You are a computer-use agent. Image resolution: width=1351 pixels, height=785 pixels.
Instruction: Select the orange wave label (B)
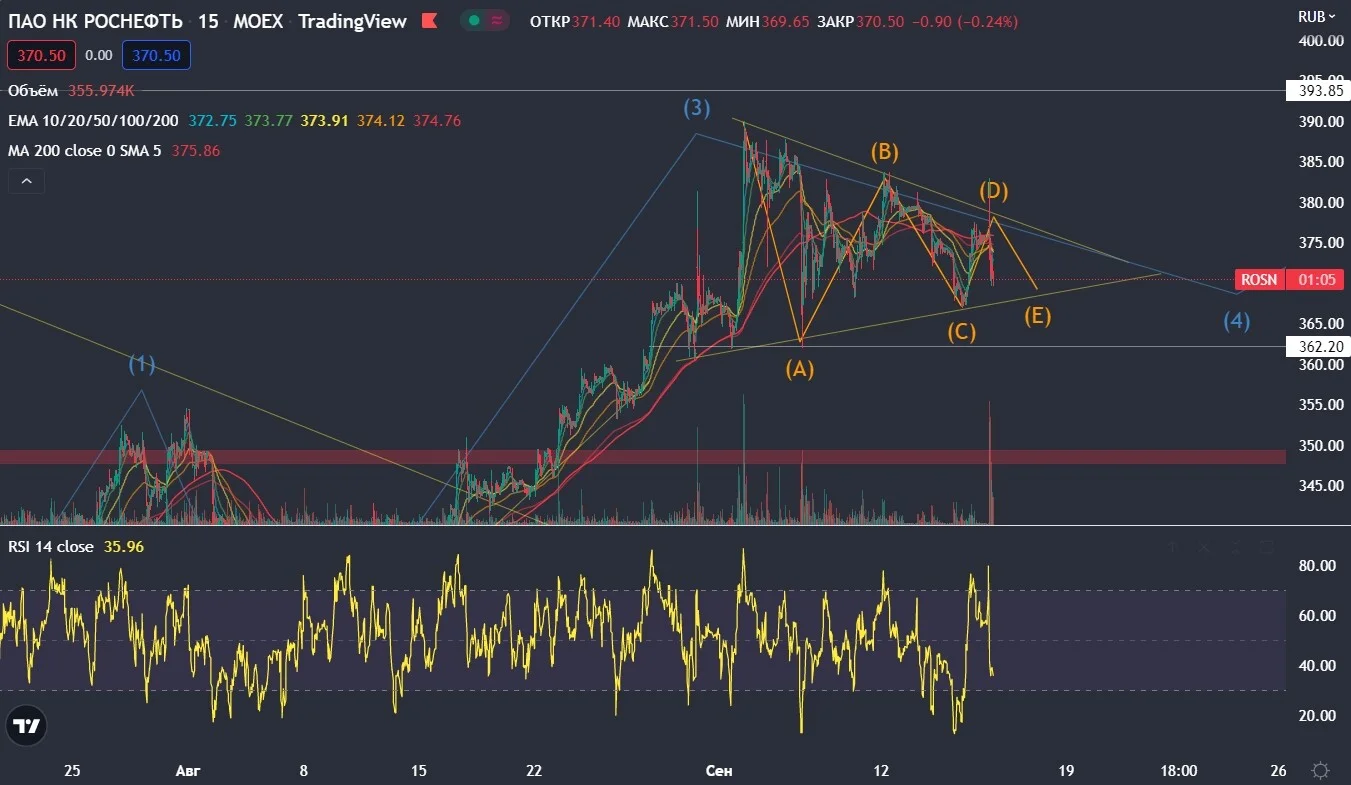[884, 152]
